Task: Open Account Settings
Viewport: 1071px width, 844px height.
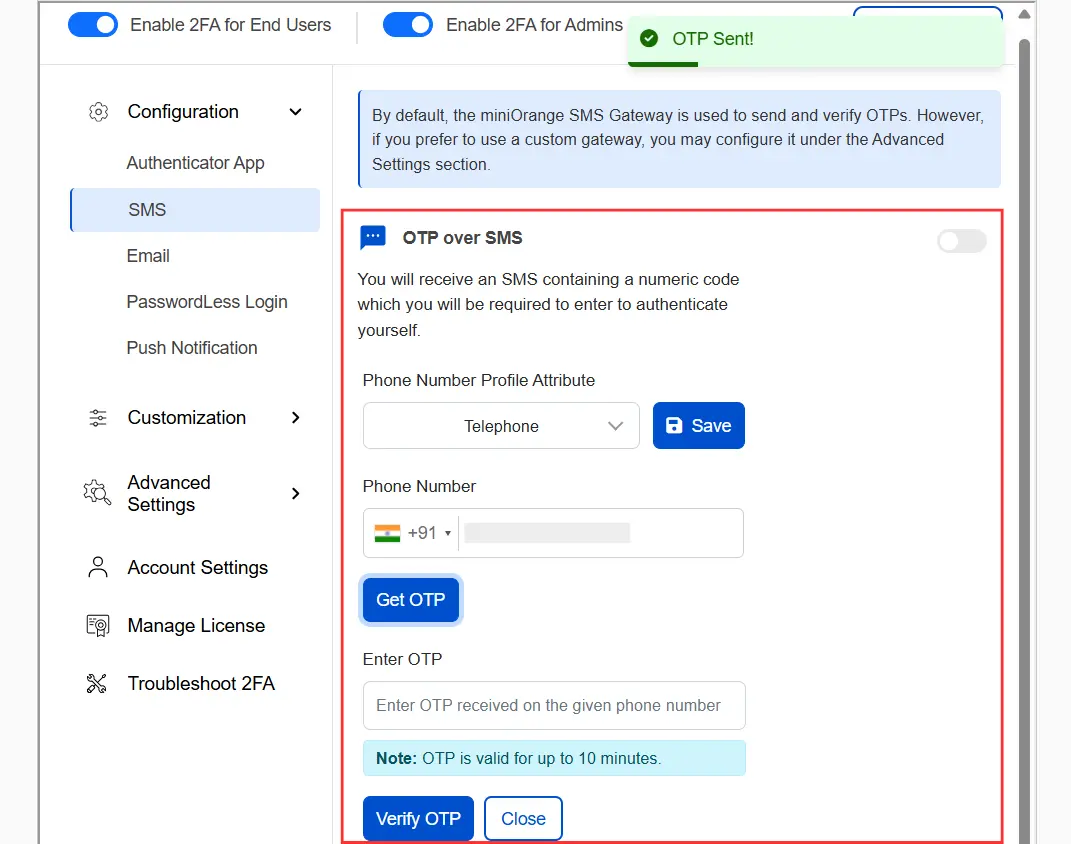Action: [197, 568]
